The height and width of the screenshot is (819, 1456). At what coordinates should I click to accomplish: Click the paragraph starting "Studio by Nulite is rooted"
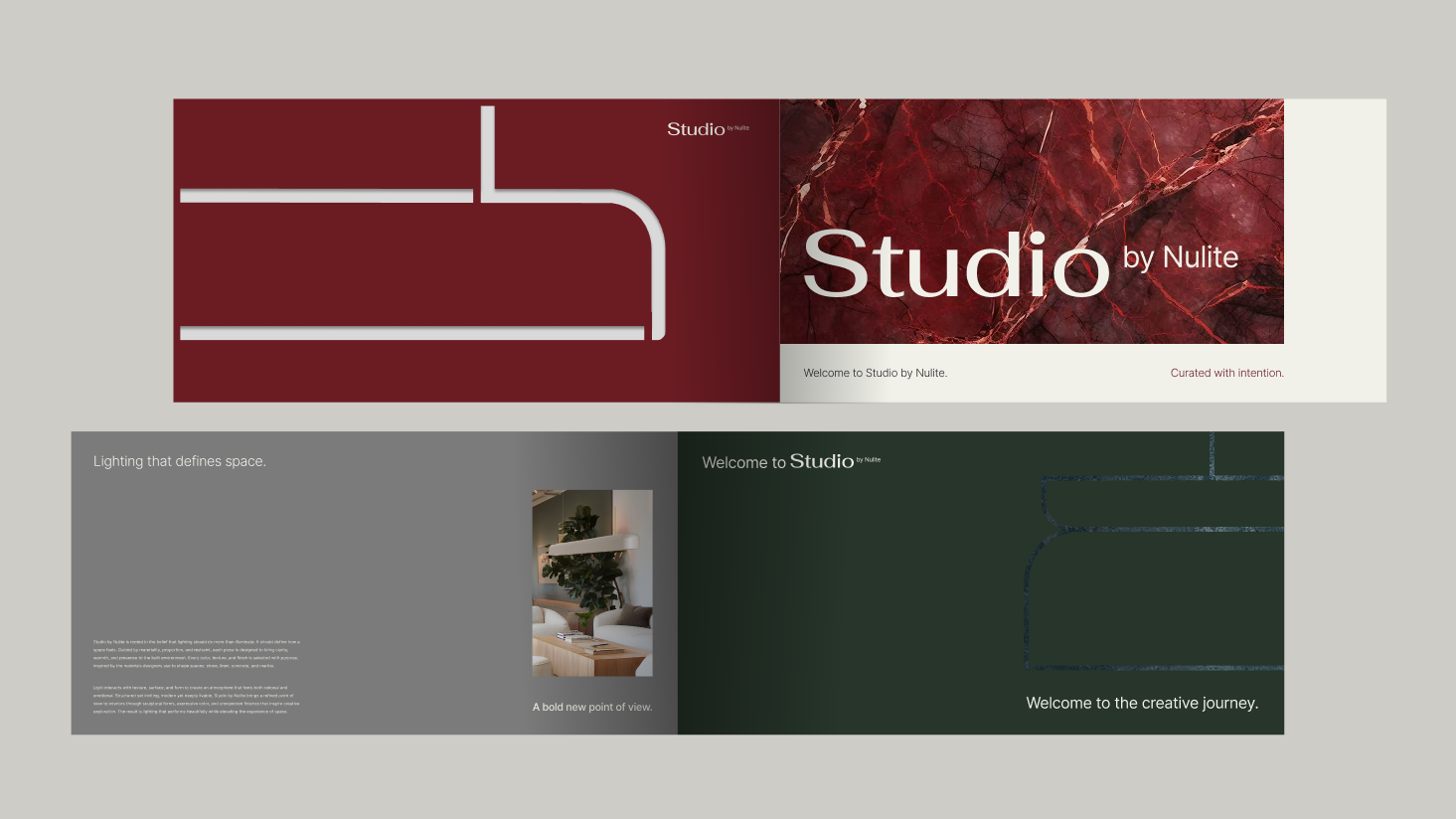pyautogui.click(x=196, y=654)
